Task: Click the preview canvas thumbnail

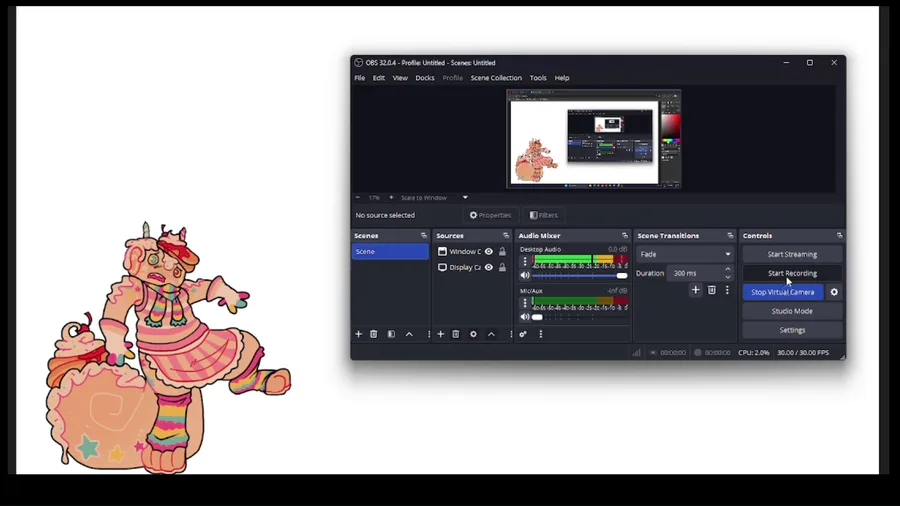Action: coord(593,139)
